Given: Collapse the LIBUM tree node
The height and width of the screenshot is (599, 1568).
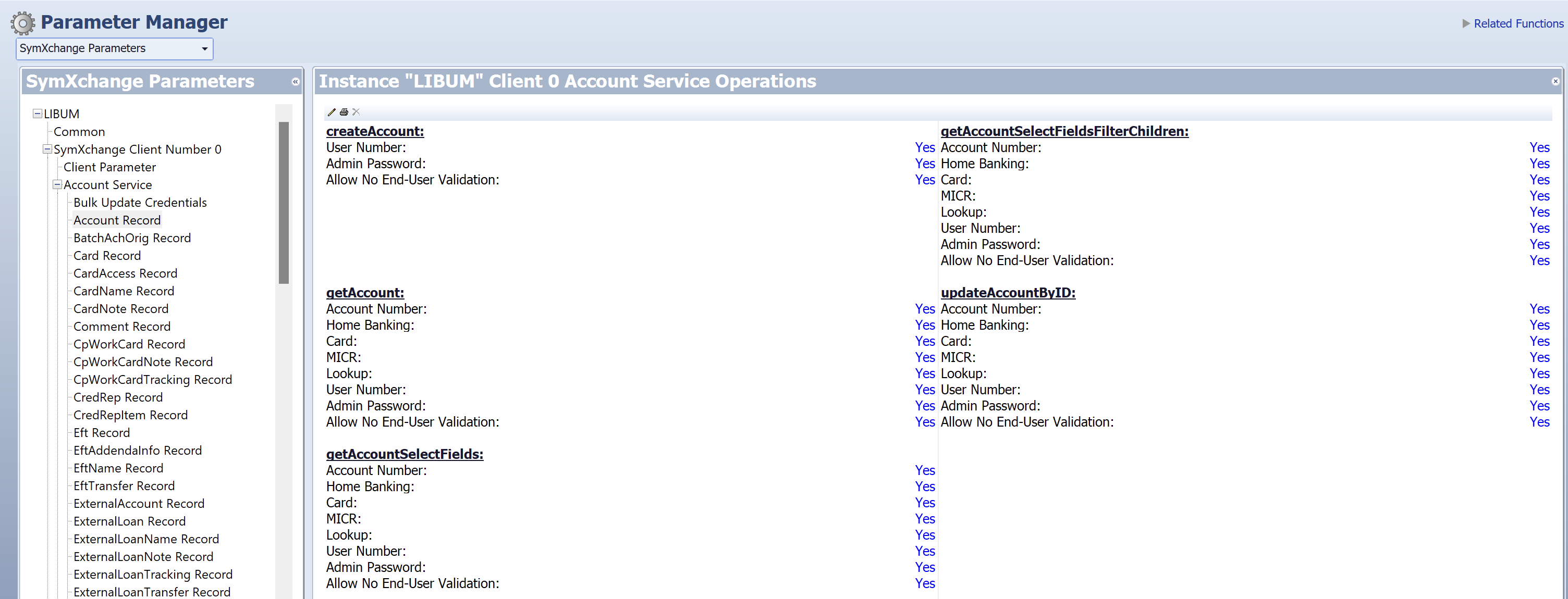Looking at the screenshot, I should coord(37,114).
